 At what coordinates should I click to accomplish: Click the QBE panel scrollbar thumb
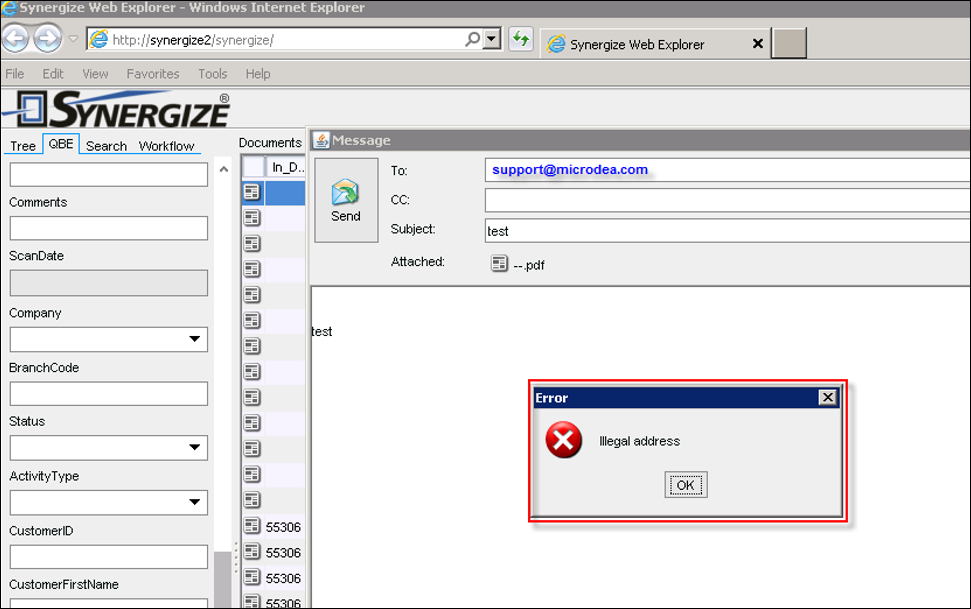click(x=222, y=579)
